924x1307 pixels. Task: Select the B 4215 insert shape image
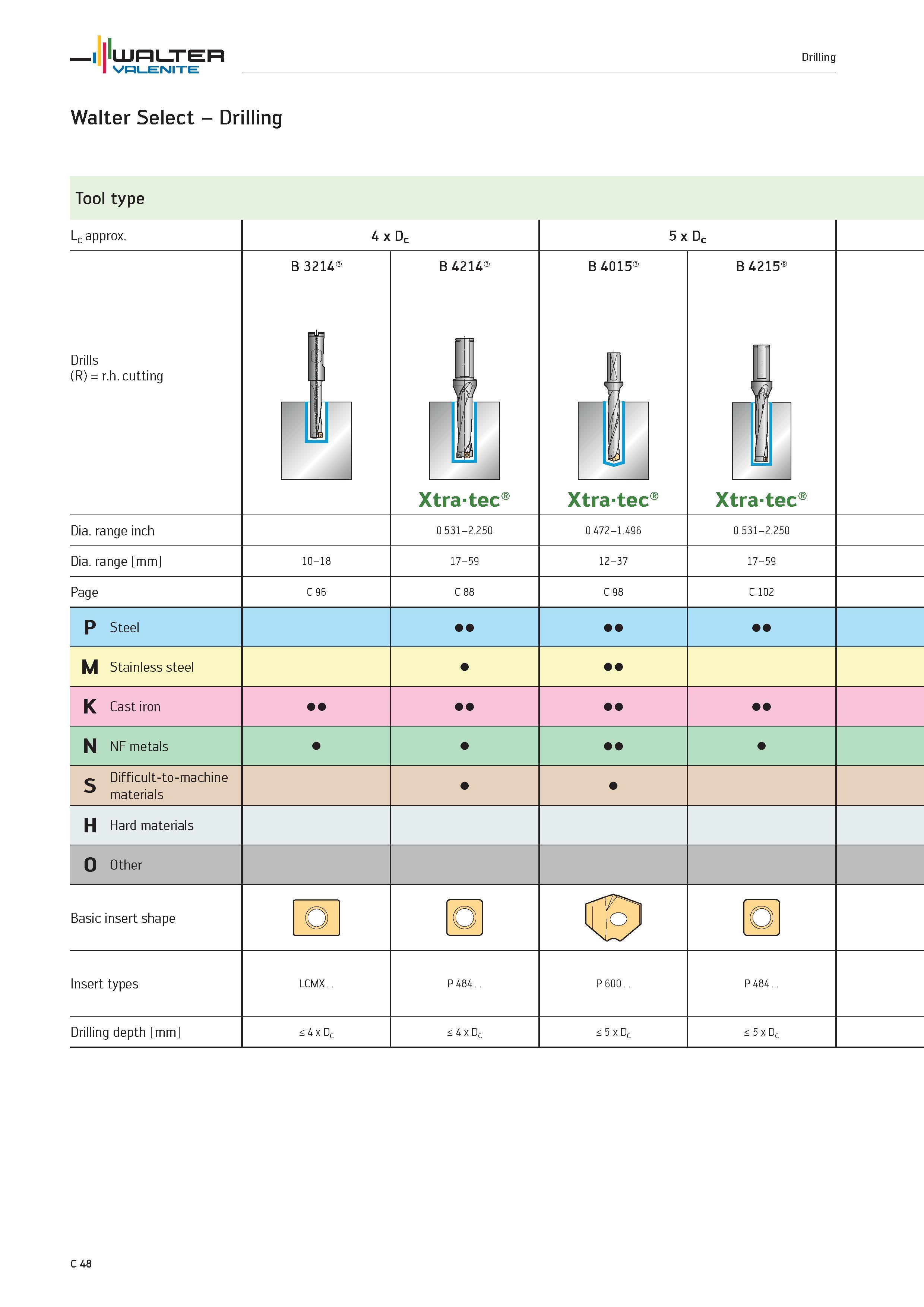coord(762,918)
